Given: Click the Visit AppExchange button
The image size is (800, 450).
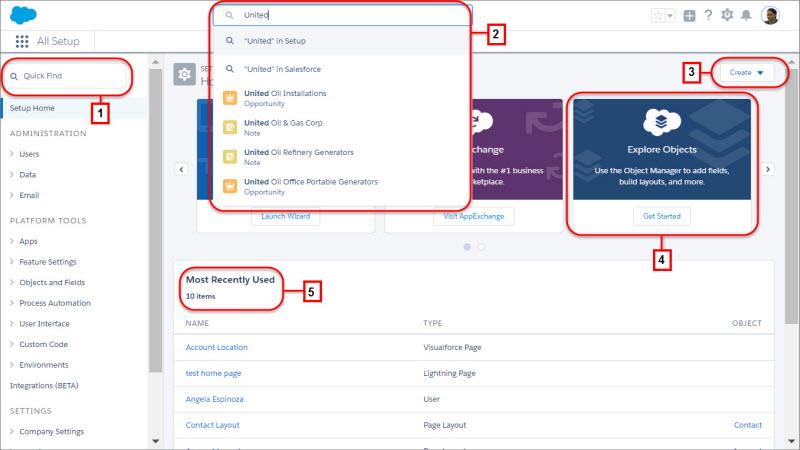Looking at the screenshot, I should (x=473, y=216).
